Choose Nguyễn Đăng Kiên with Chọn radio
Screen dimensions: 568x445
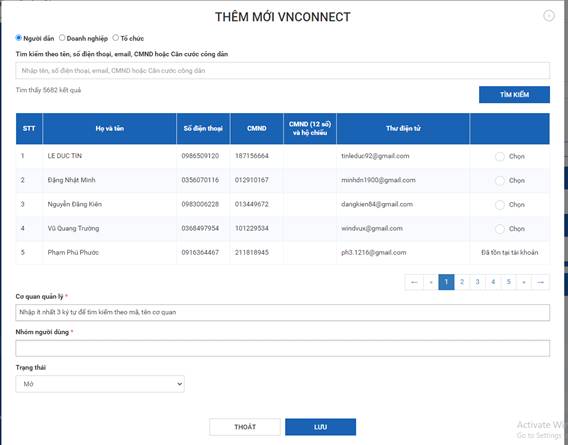[x=500, y=205]
